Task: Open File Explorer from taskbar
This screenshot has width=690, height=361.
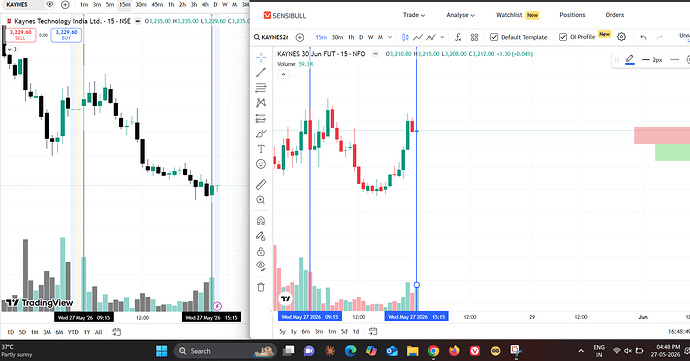Action: (x=412, y=351)
